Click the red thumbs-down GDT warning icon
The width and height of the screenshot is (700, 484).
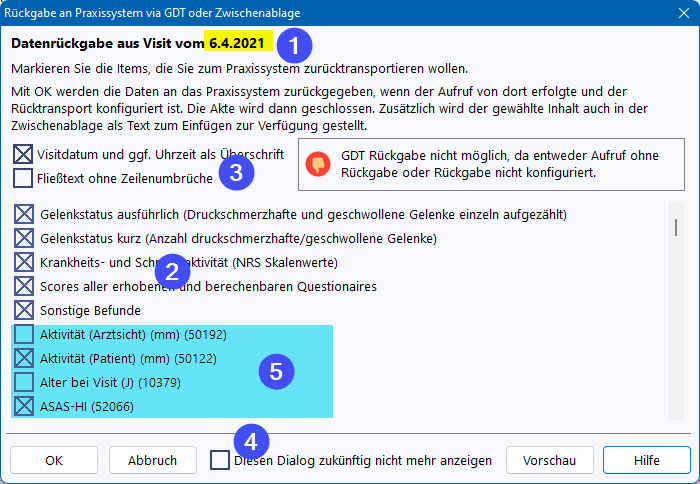tap(318, 164)
